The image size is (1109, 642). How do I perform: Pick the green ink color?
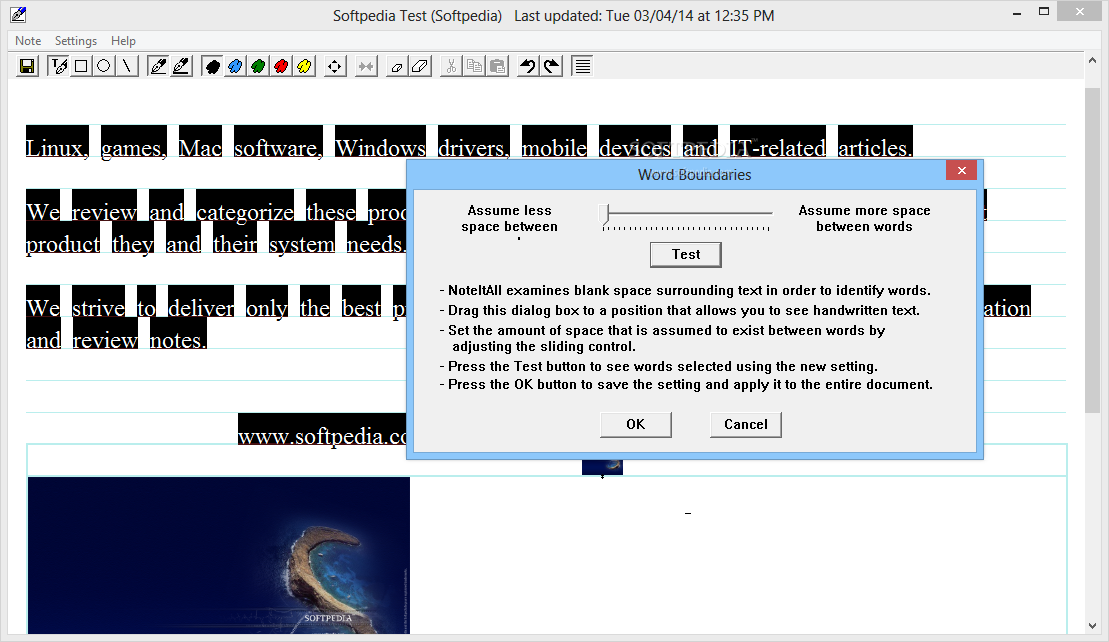[x=258, y=66]
